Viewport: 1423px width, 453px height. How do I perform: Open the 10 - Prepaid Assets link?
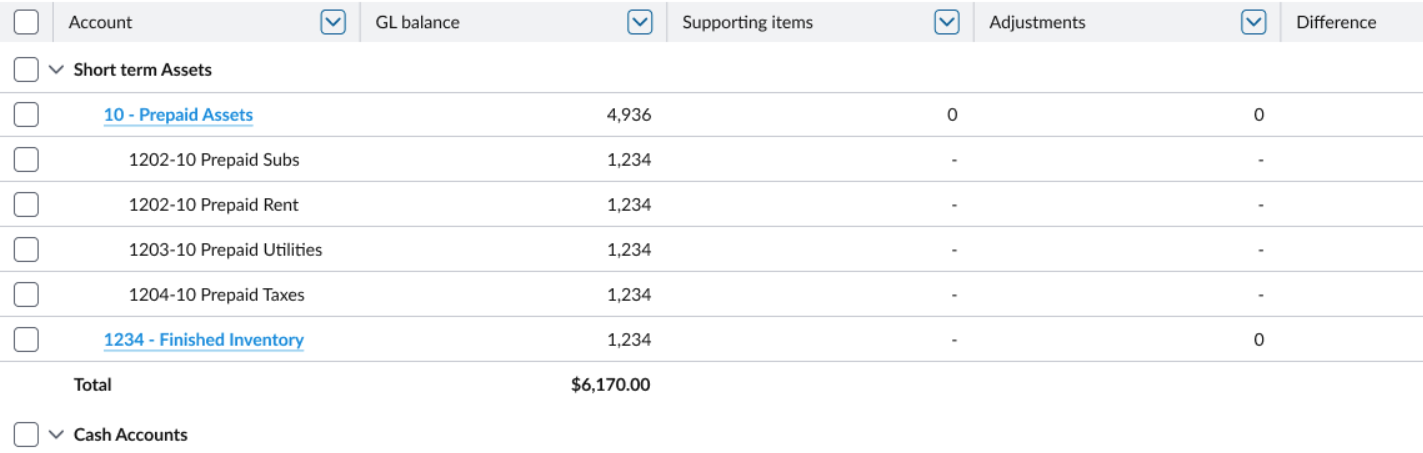click(178, 115)
